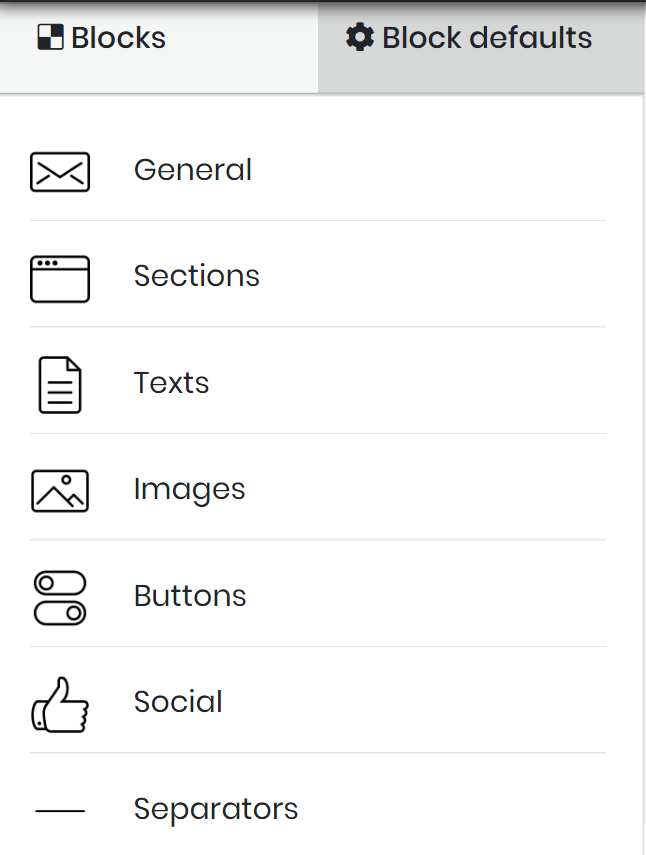
Task: Expand the Sections defaults row
Action: 318,274
